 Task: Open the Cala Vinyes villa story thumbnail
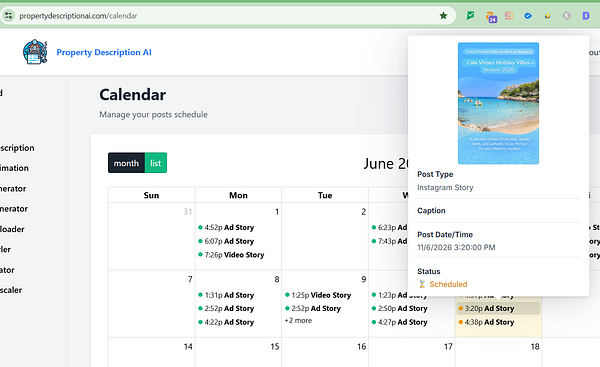tap(498, 103)
